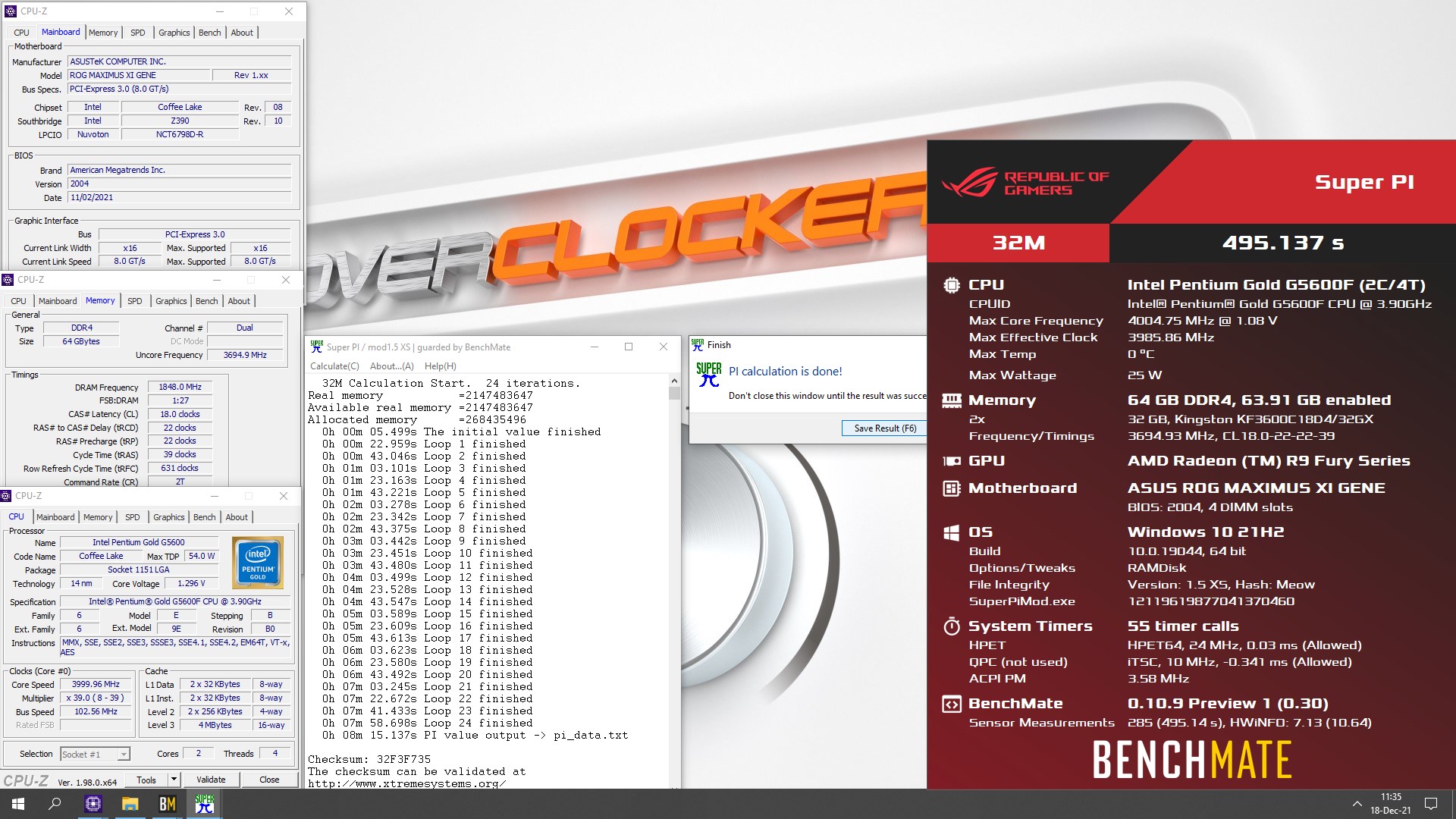Open CPU-Z from the taskbar

[93, 804]
